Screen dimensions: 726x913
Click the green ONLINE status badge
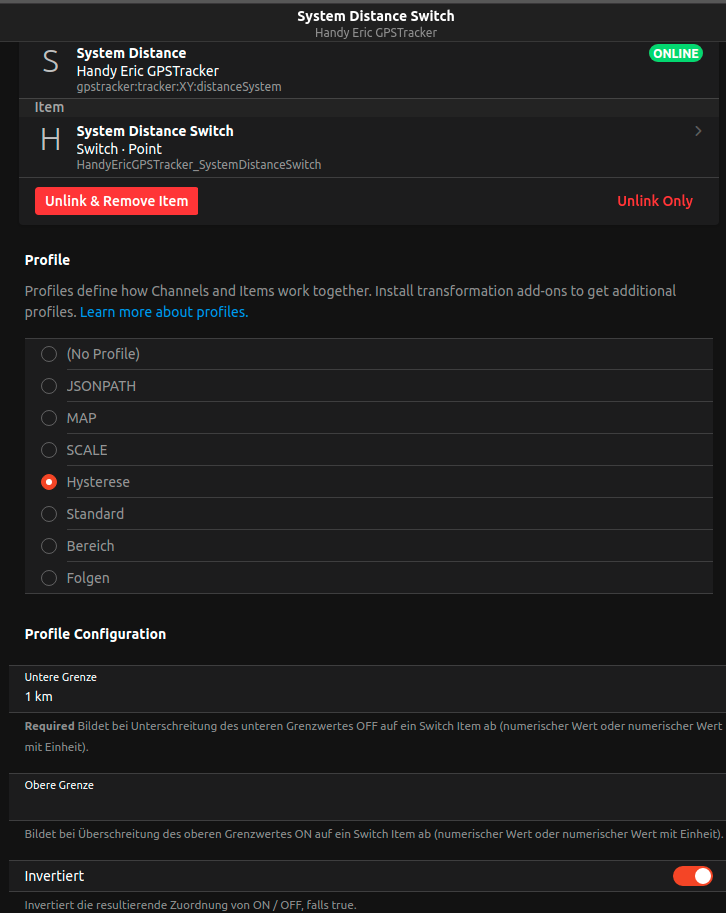point(676,54)
